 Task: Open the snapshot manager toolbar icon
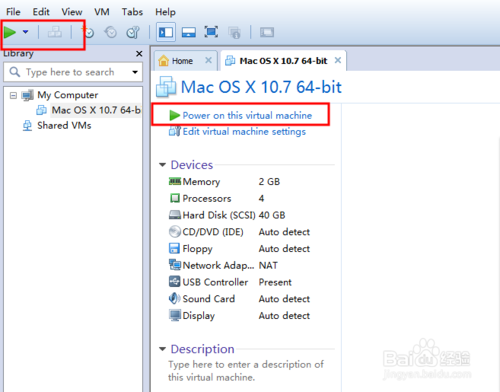point(133,32)
